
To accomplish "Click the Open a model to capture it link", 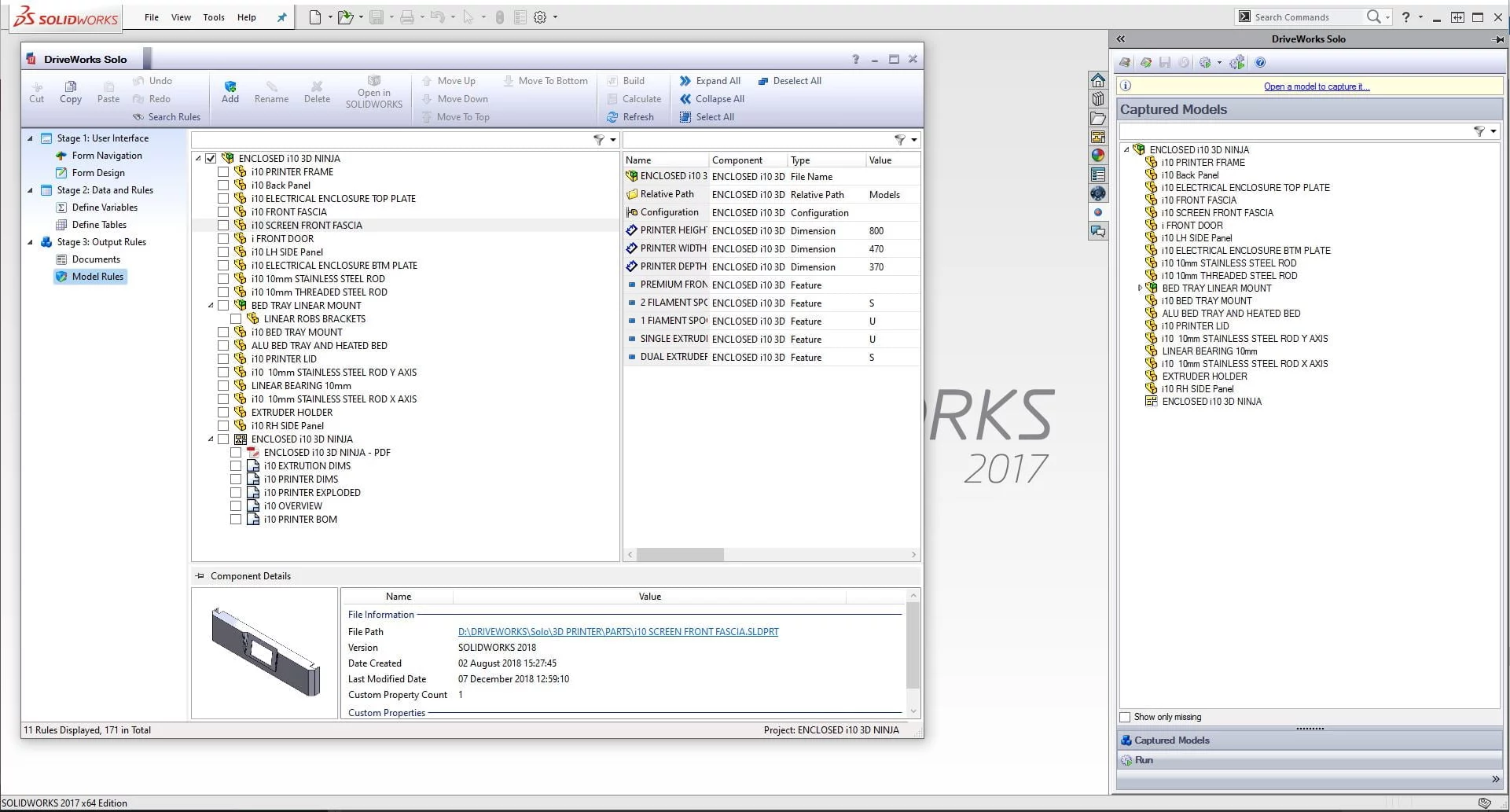I will click(x=1316, y=86).
